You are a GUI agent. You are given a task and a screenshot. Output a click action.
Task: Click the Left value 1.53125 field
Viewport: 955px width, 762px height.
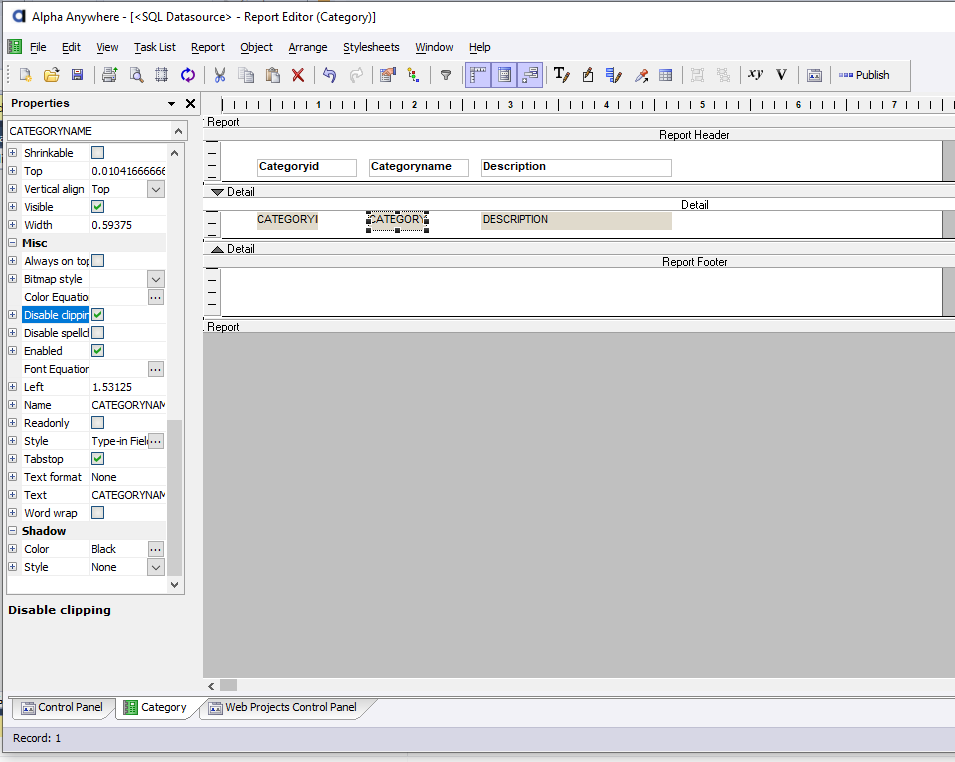128,387
